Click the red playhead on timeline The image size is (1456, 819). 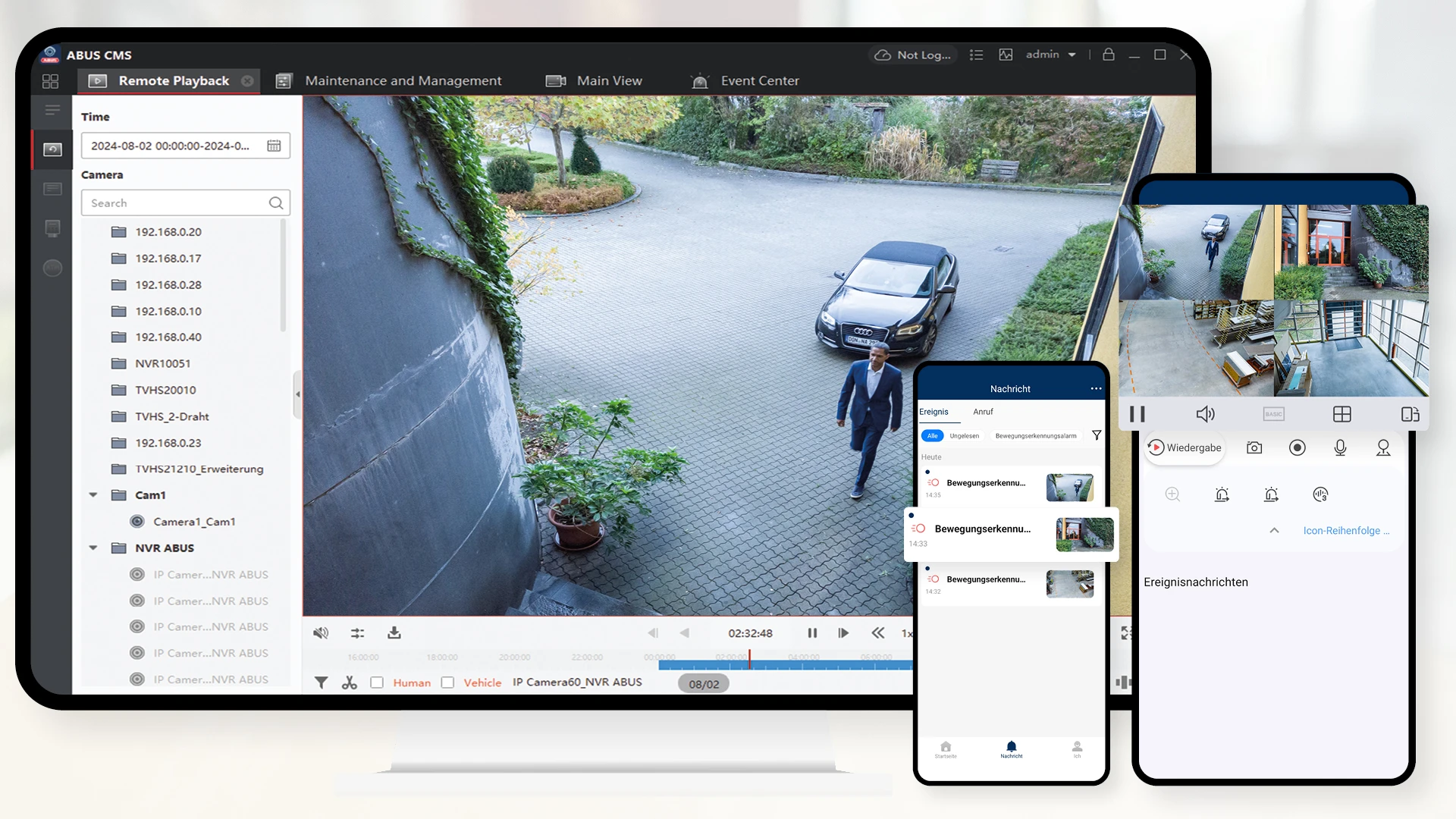pyautogui.click(x=749, y=658)
